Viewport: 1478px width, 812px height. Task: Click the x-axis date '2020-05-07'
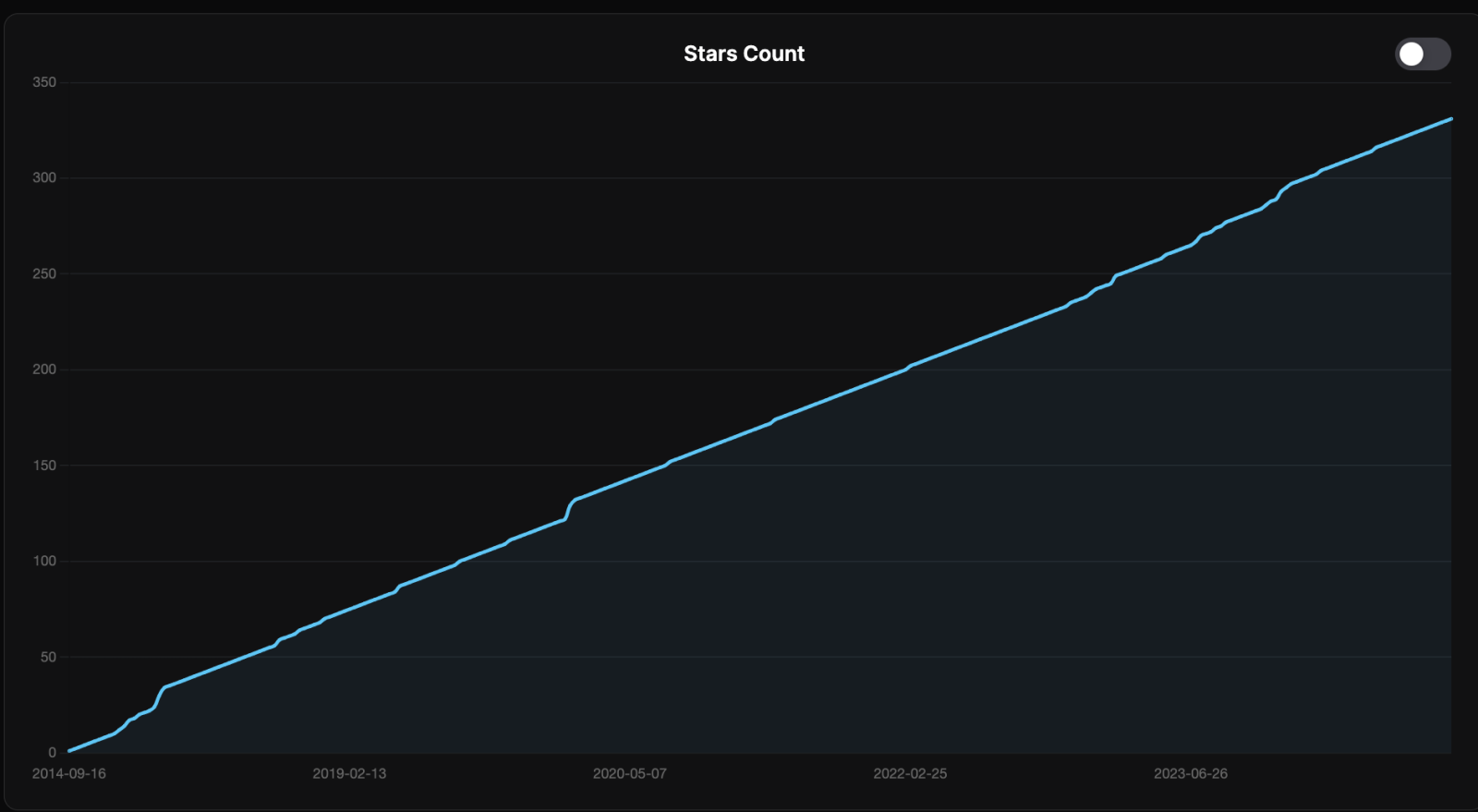(x=630, y=773)
